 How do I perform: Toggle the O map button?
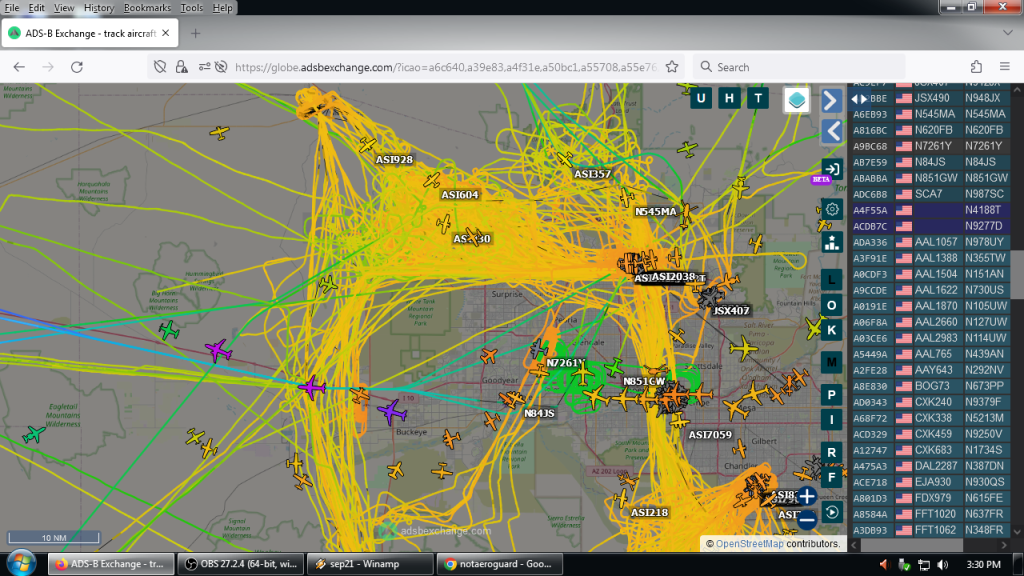point(831,305)
